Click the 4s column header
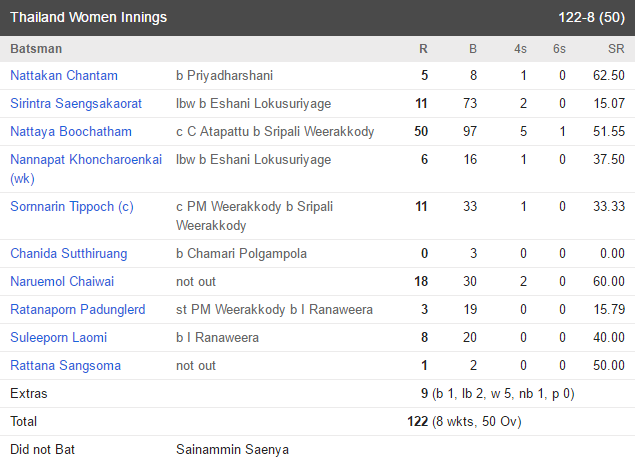This screenshot has width=637, height=470. (520, 48)
